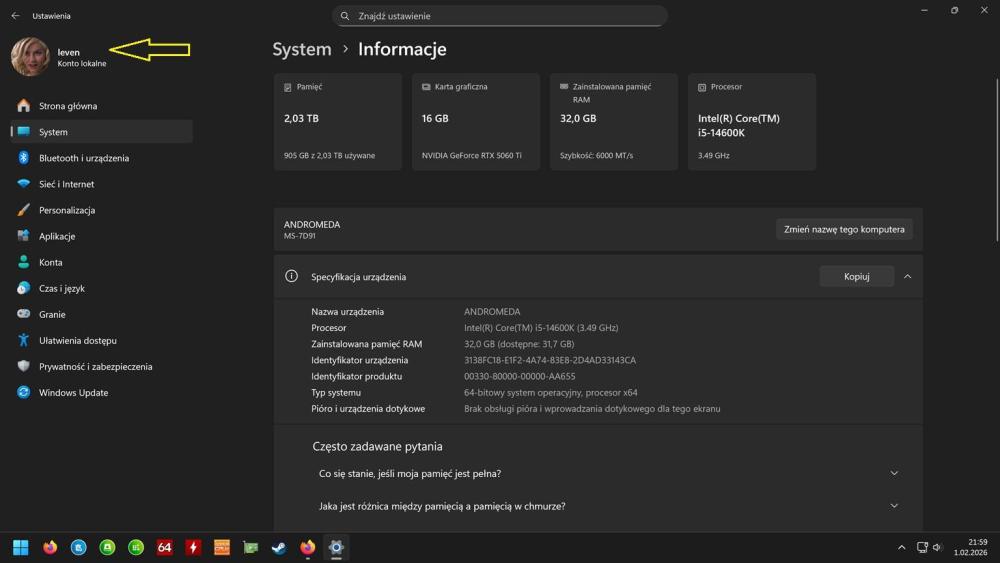Click 'Zmień nazwę tego komputera' button

pyautogui.click(x=844, y=229)
